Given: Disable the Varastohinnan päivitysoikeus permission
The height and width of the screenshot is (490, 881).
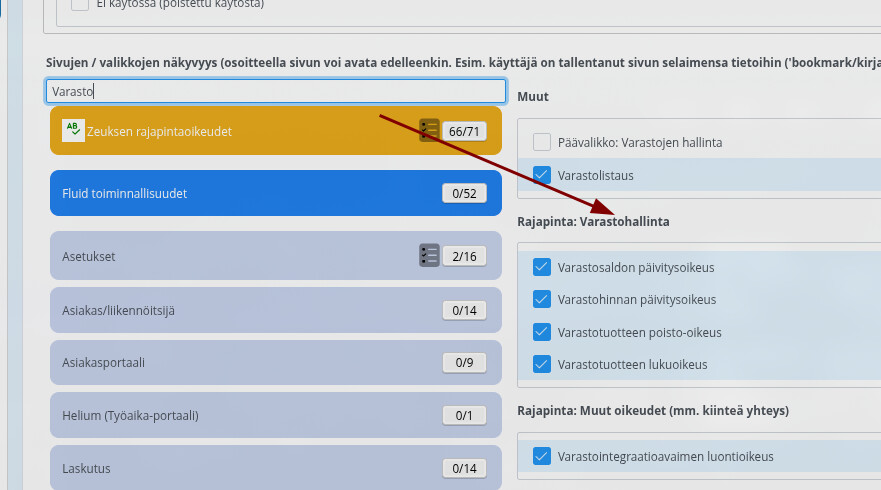Looking at the screenshot, I should pyautogui.click(x=542, y=299).
